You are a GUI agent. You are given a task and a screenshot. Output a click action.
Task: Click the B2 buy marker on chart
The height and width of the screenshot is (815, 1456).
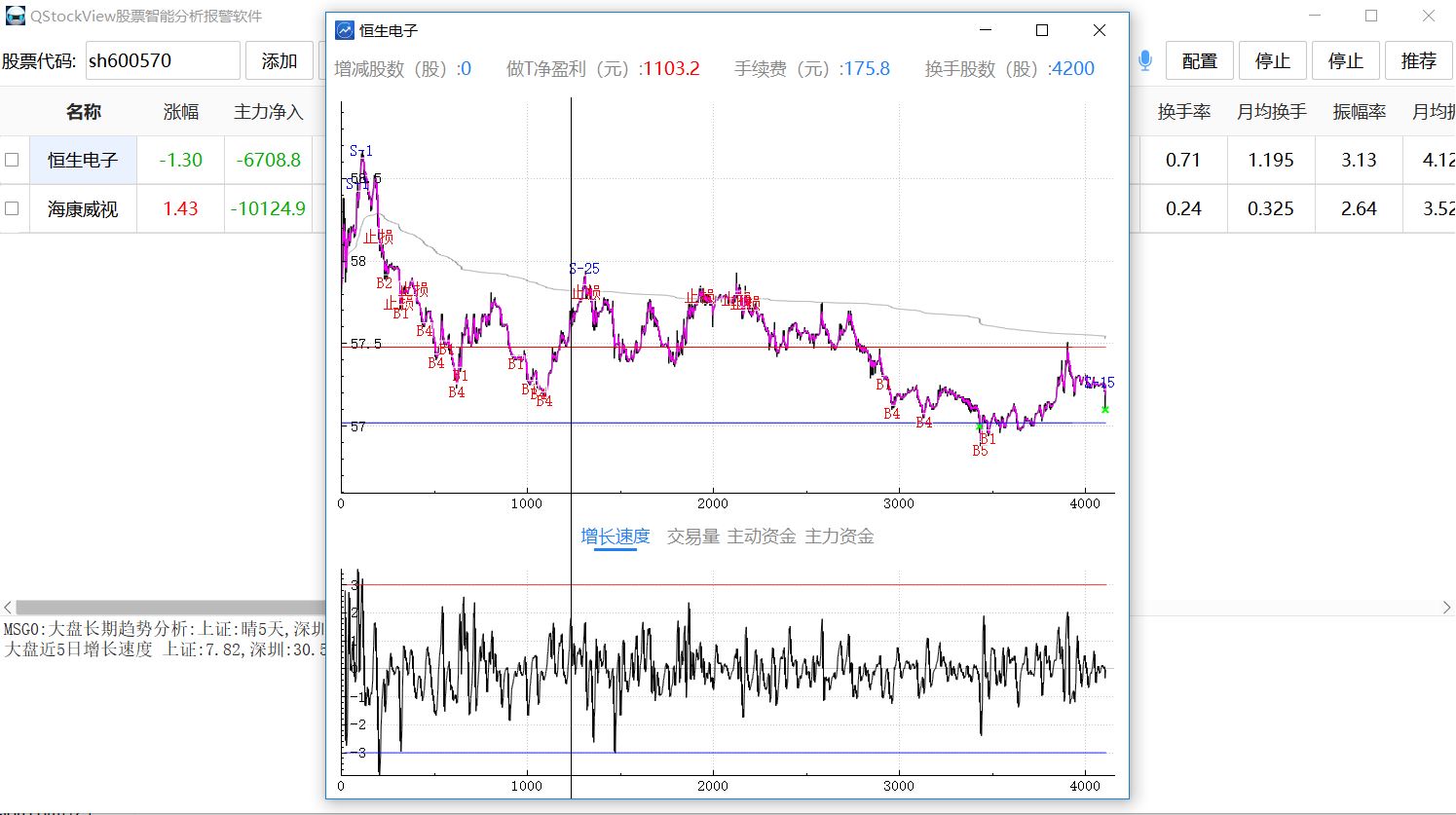click(384, 283)
